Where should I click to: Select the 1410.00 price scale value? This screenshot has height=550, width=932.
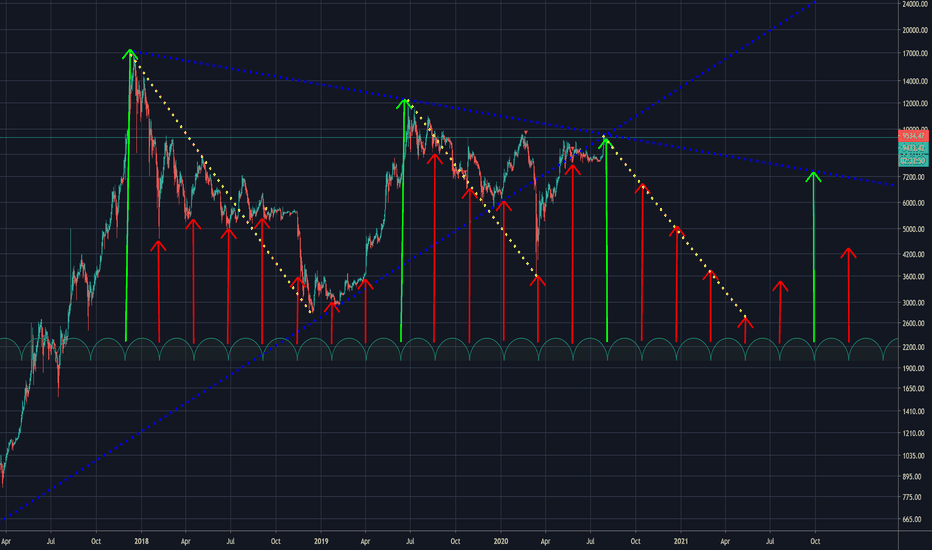click(x=916, y=411)
